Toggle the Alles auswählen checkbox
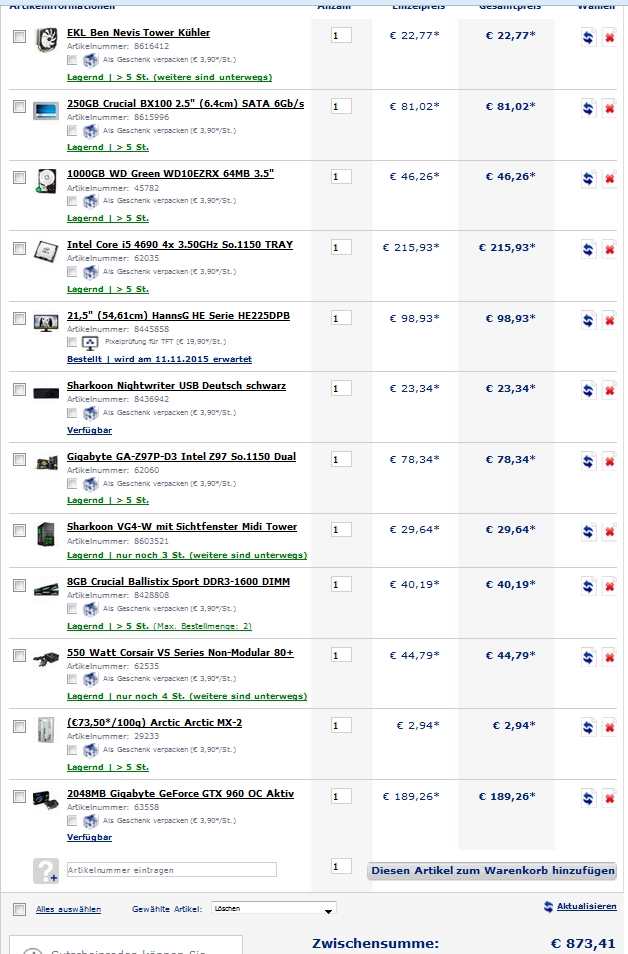628x954 pixels. coord(19,910)
